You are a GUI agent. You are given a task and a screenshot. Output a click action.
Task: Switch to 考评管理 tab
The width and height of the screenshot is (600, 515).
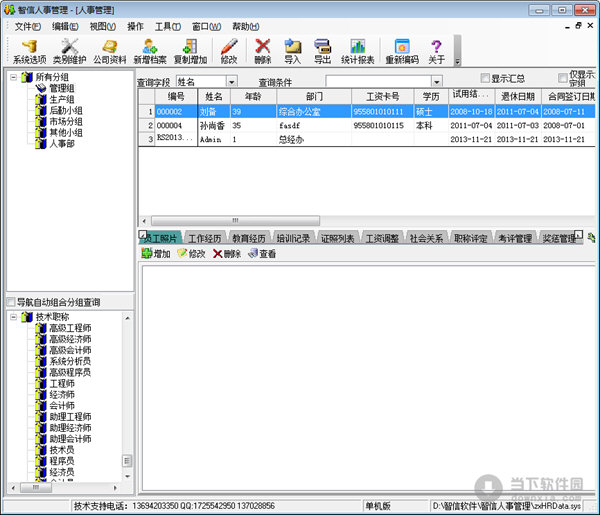[515, 238]
